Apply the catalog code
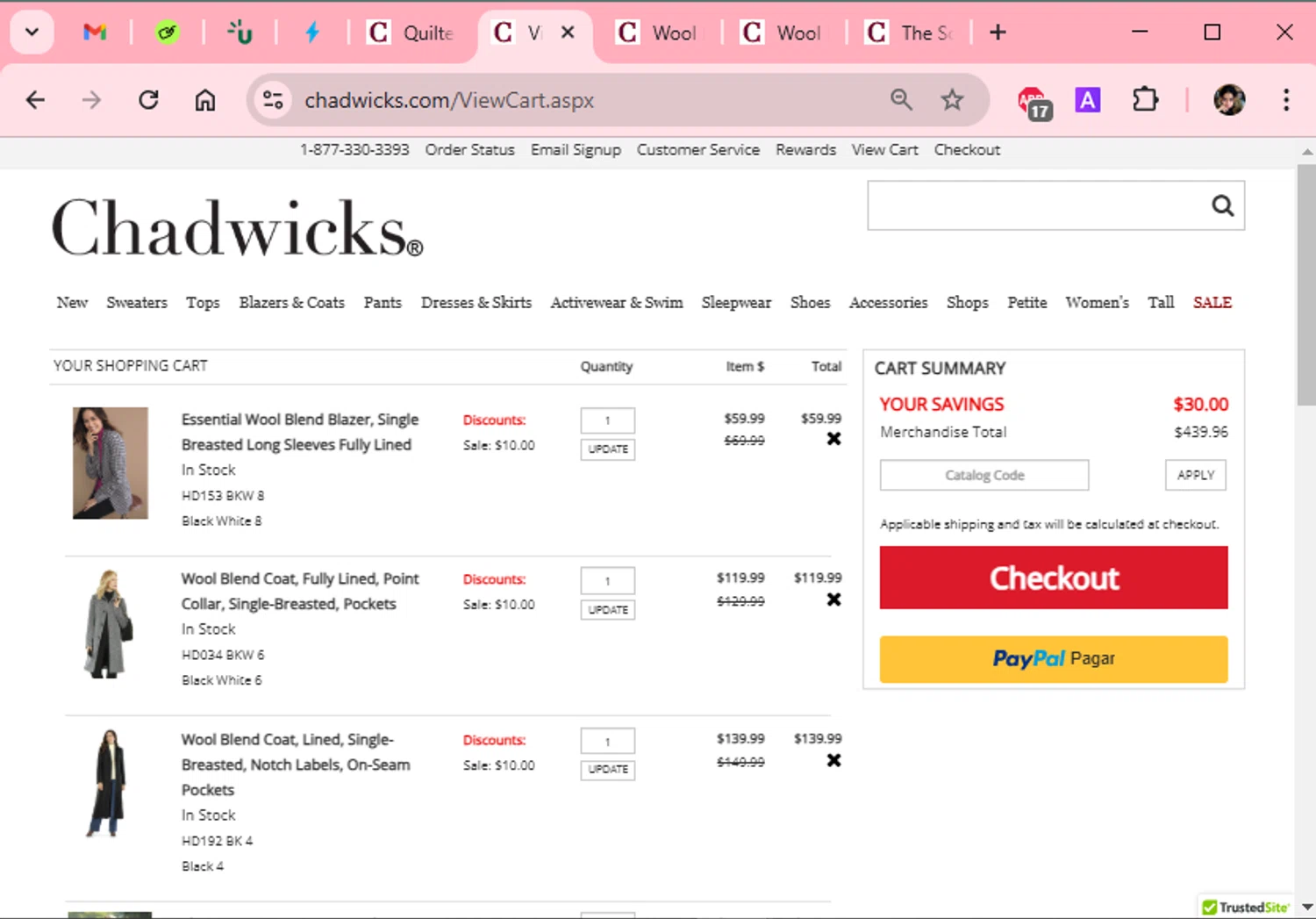1316x919 pixels. [x=1196, y=475]
